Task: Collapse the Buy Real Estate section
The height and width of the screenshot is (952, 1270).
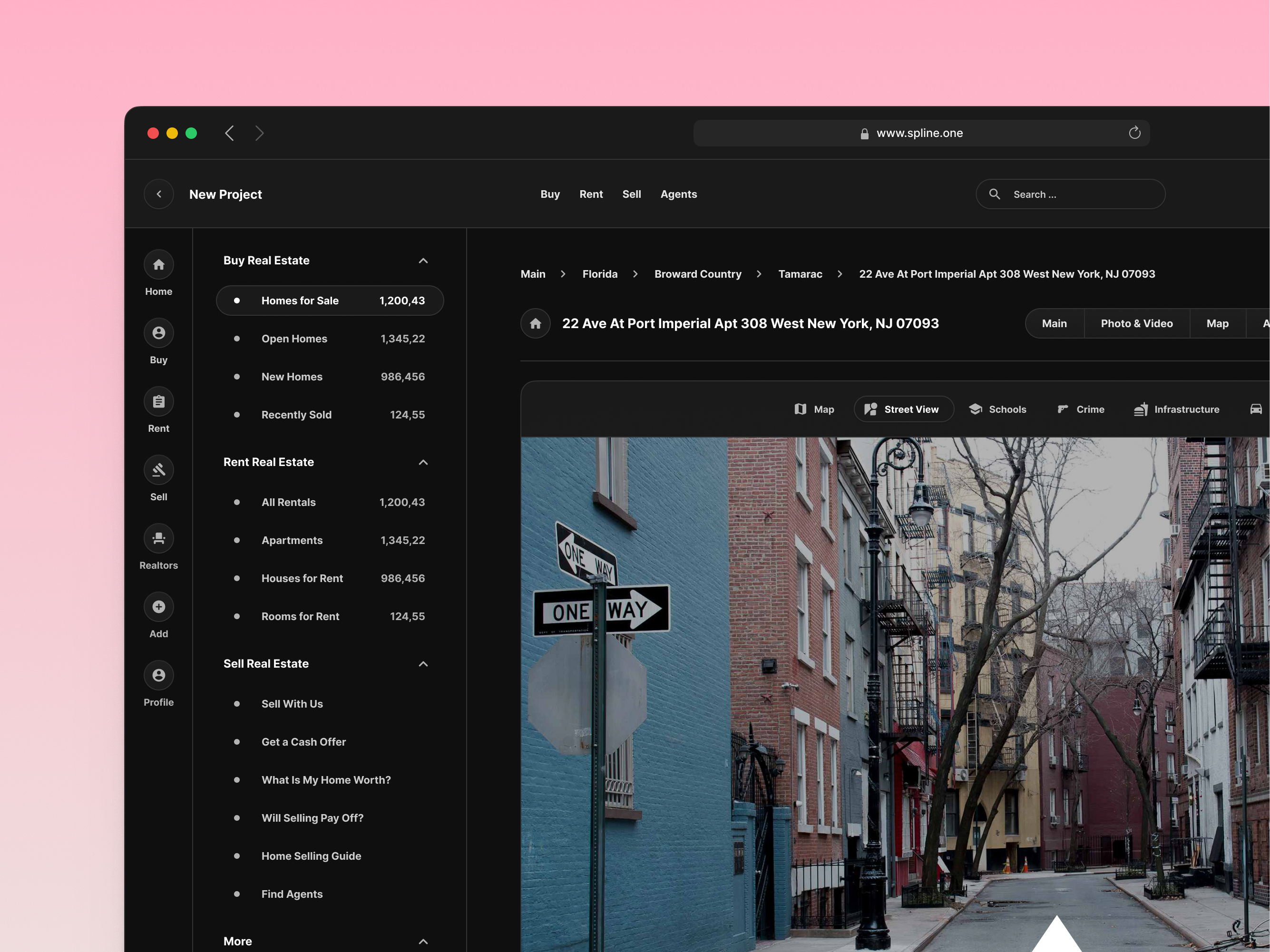Action: (x=423, y=260)
